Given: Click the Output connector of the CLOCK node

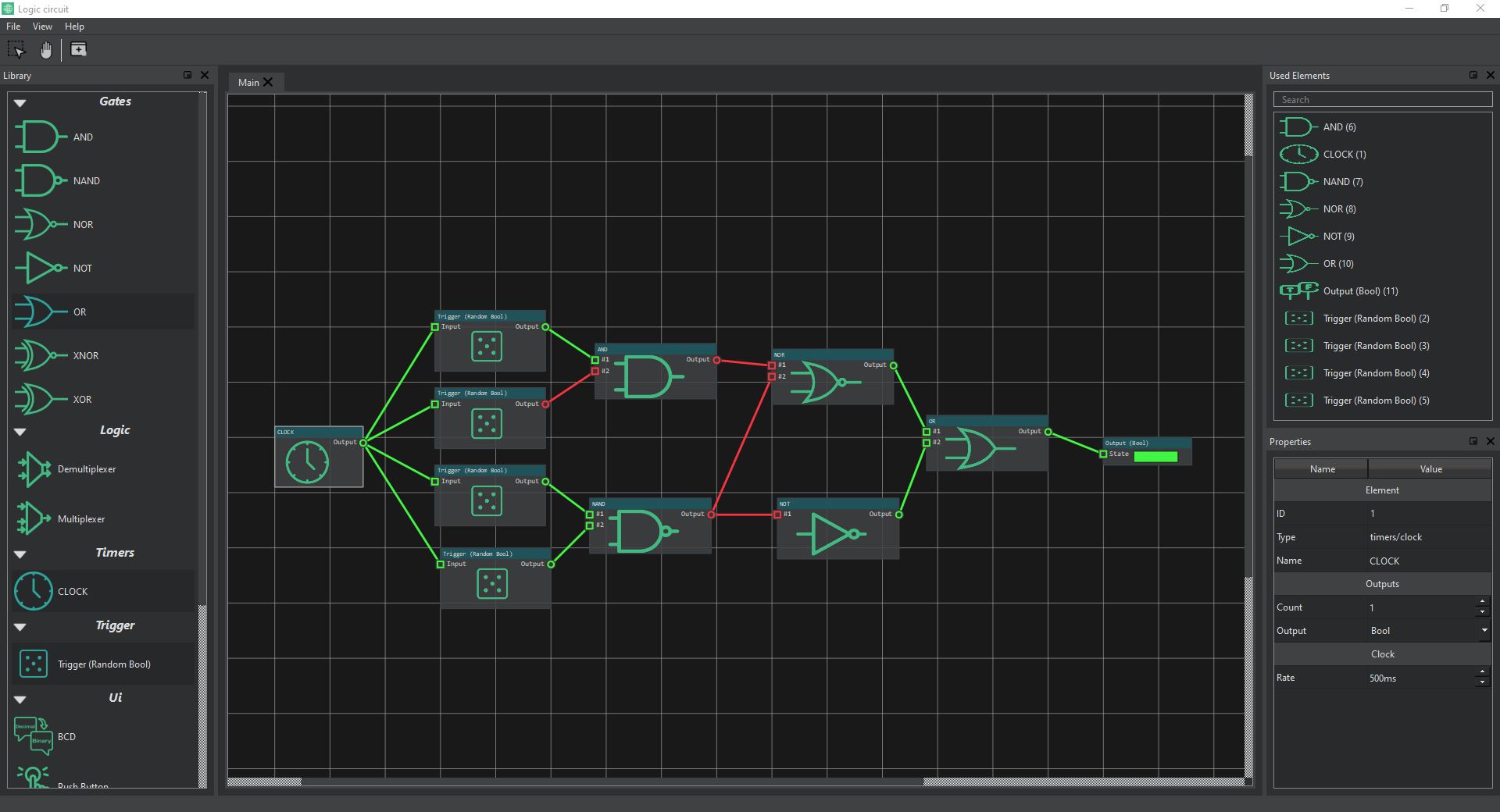Looking at the screenshot, I should (x=365, y=442).
